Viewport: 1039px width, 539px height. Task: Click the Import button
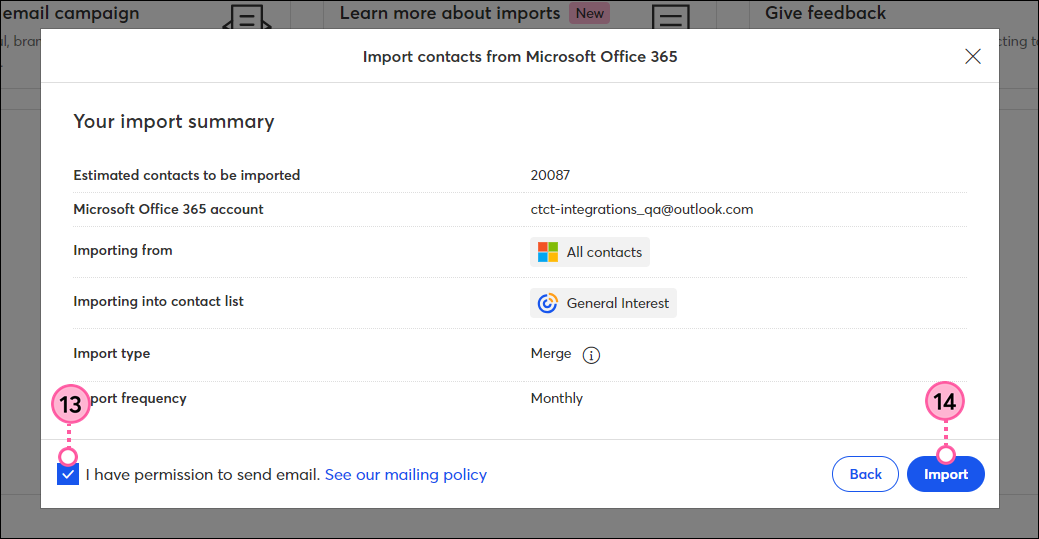pyautogui.click(x=946, y=474)
